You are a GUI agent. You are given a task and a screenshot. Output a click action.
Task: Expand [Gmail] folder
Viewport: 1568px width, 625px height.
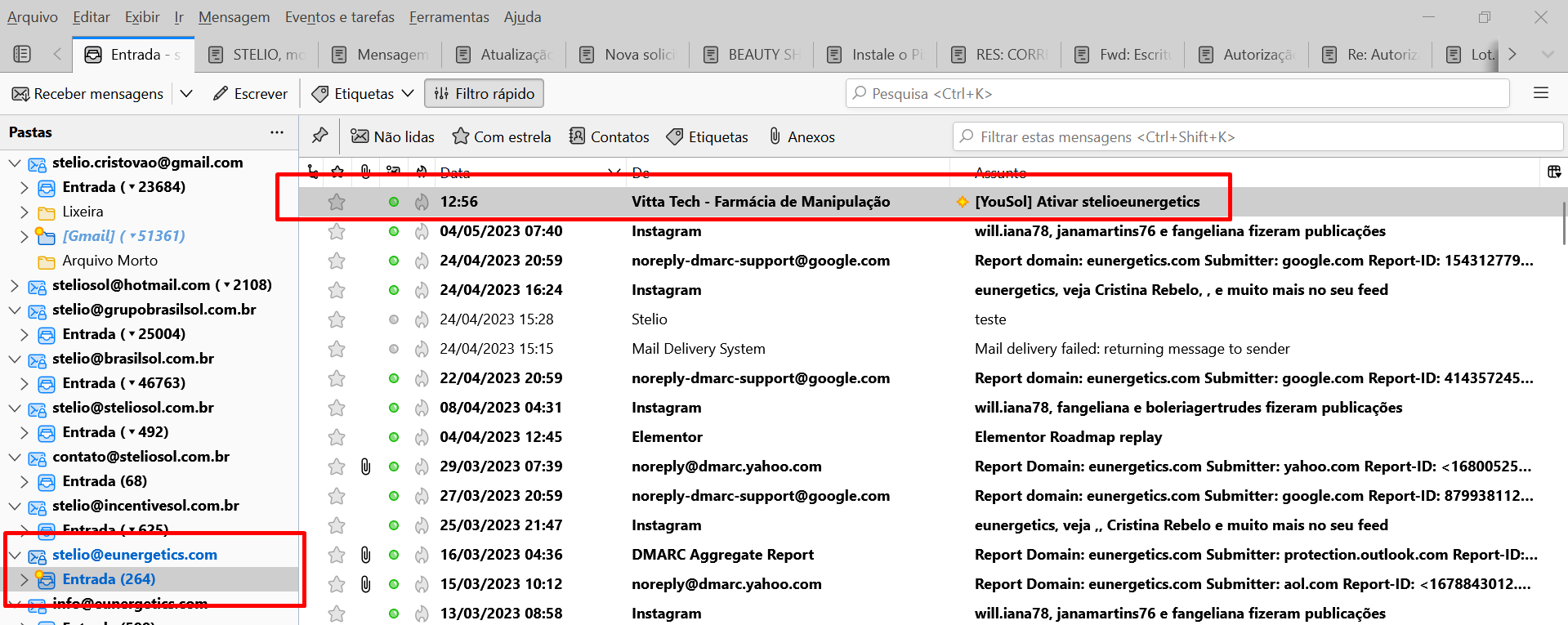pyautogui.click(x=25, y=236)
